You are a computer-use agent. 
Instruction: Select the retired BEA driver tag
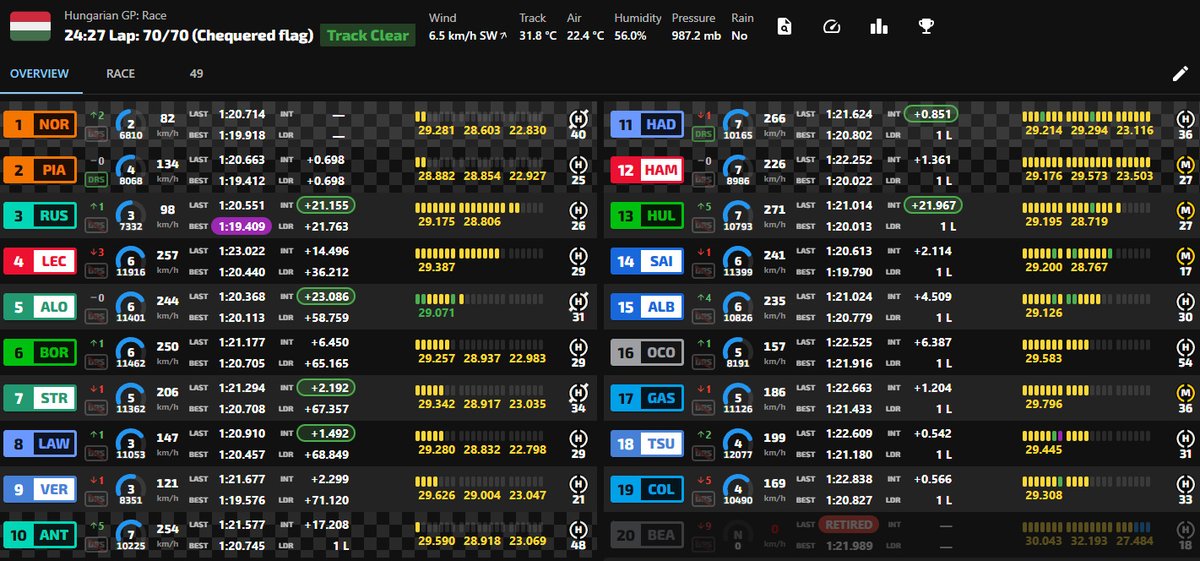[647, 534]
